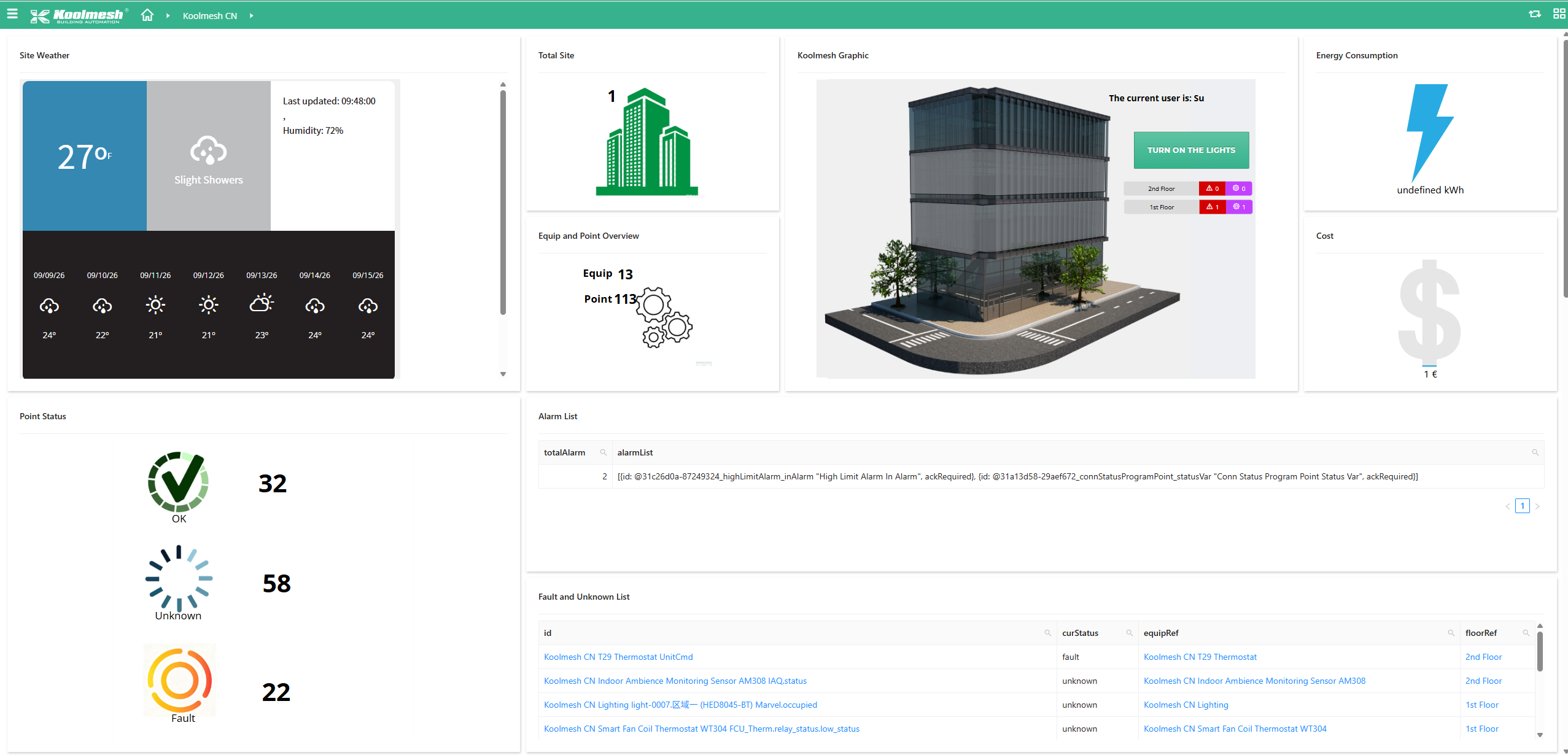The height and width of the screenshot is (755, 1568).
Task: Select forecast icon for 09/15/26
Action: tap(368, 305)
